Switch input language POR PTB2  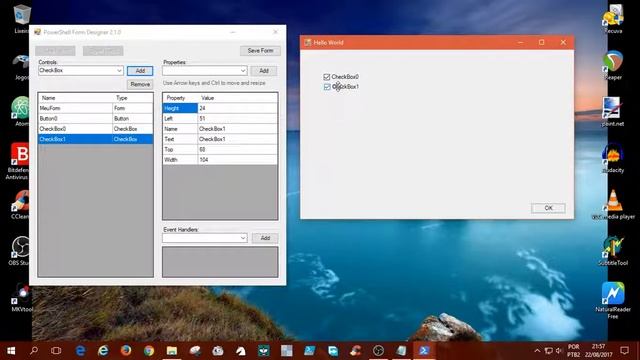[573, 351]
